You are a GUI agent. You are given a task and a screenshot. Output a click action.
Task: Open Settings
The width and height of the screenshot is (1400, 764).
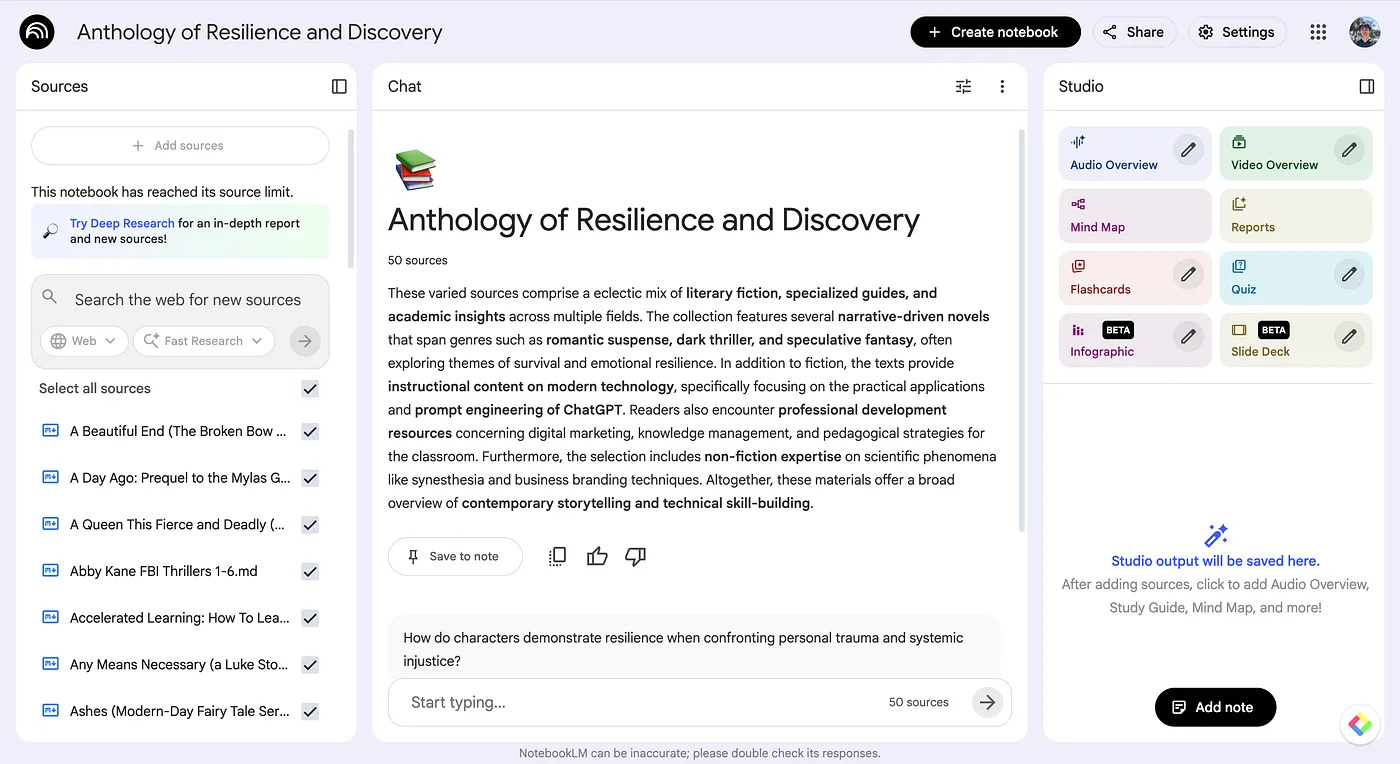point(1237,32)
